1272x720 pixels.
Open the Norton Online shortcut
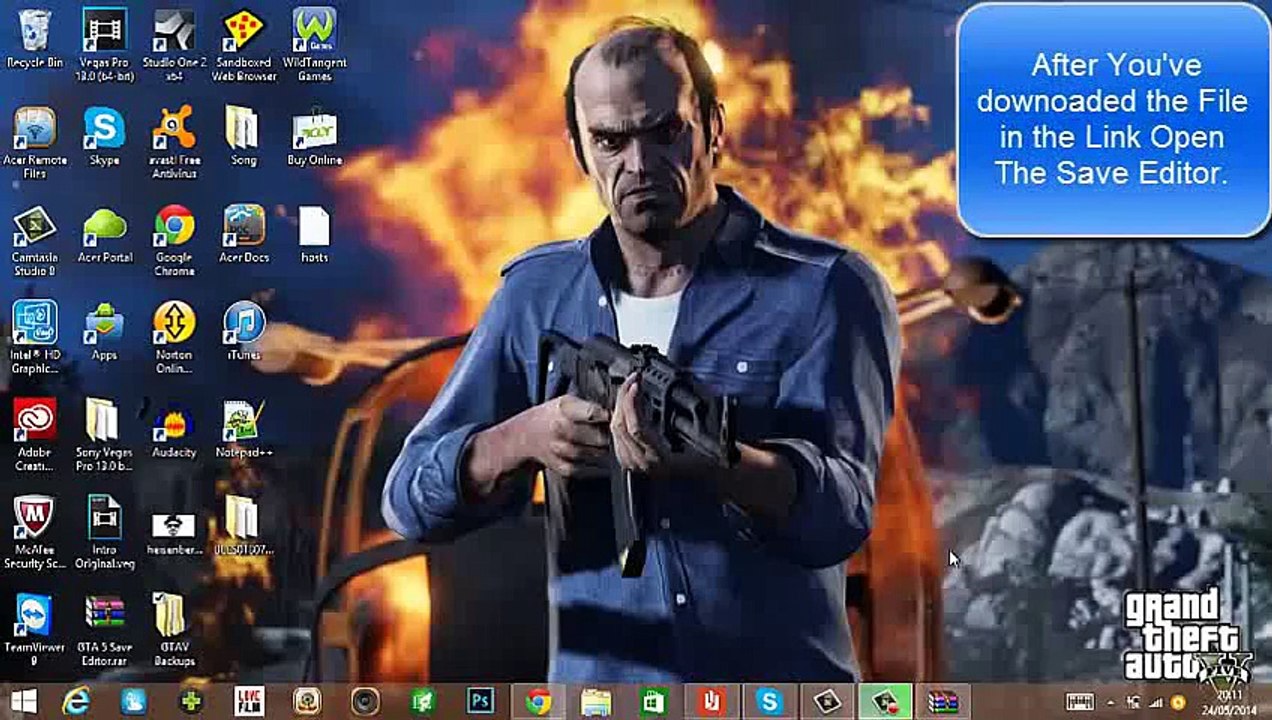click(174, 337)
